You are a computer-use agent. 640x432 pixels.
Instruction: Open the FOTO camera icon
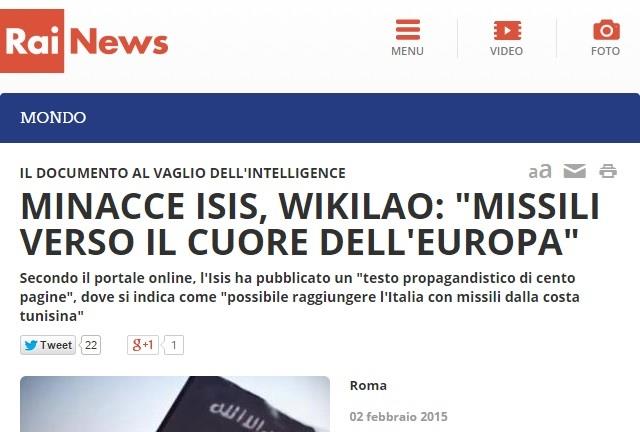click(606, 30)
